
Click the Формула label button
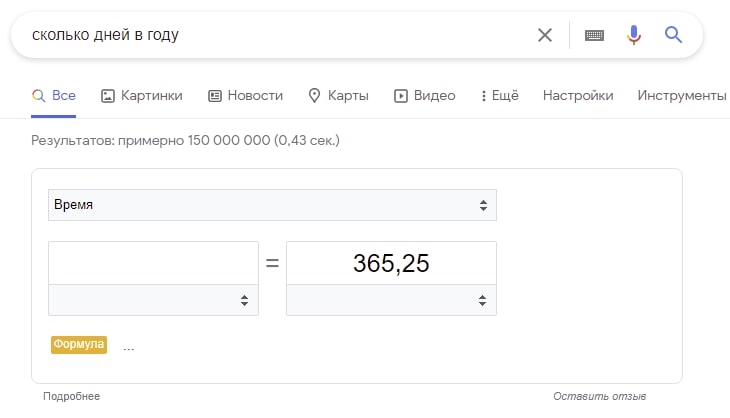coord(79,344)
